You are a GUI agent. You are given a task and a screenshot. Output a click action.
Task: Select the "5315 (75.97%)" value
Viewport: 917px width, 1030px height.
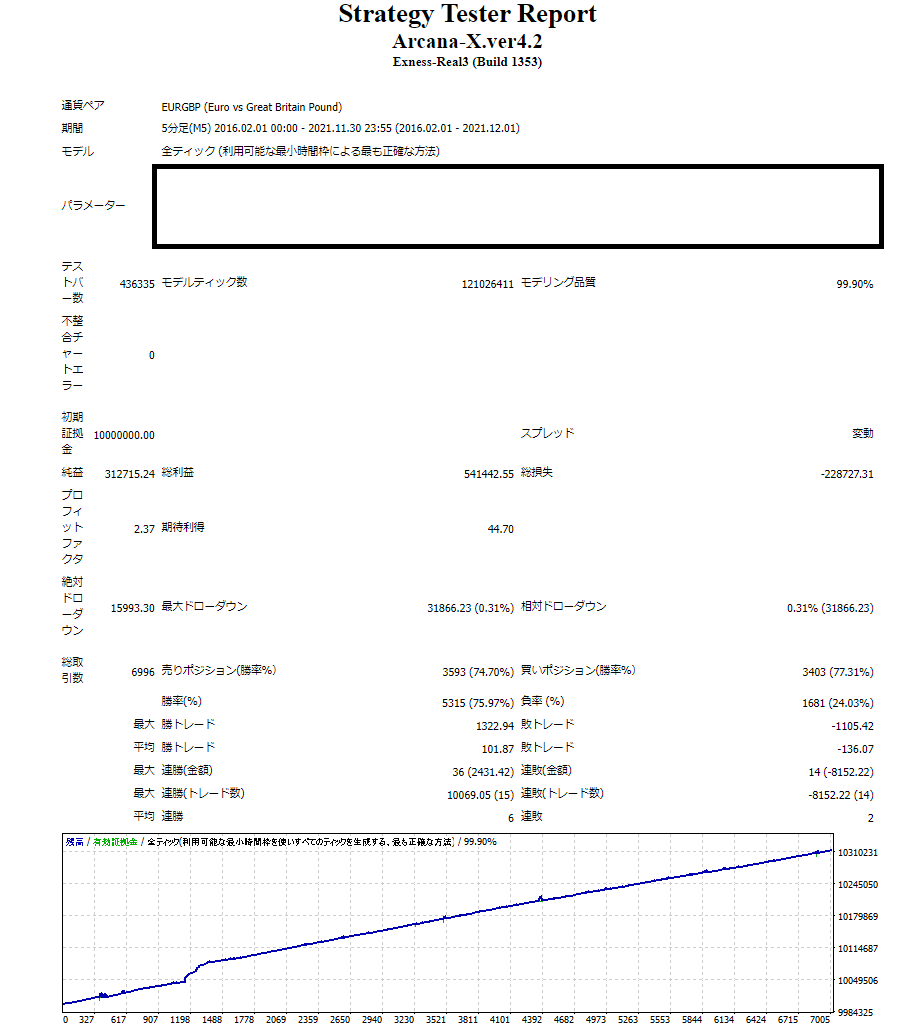pos(478,703)
